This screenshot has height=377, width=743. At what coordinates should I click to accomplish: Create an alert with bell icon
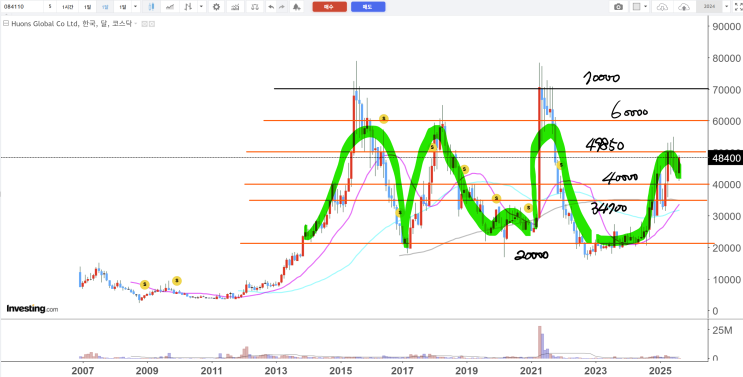(x=297, y=7)
